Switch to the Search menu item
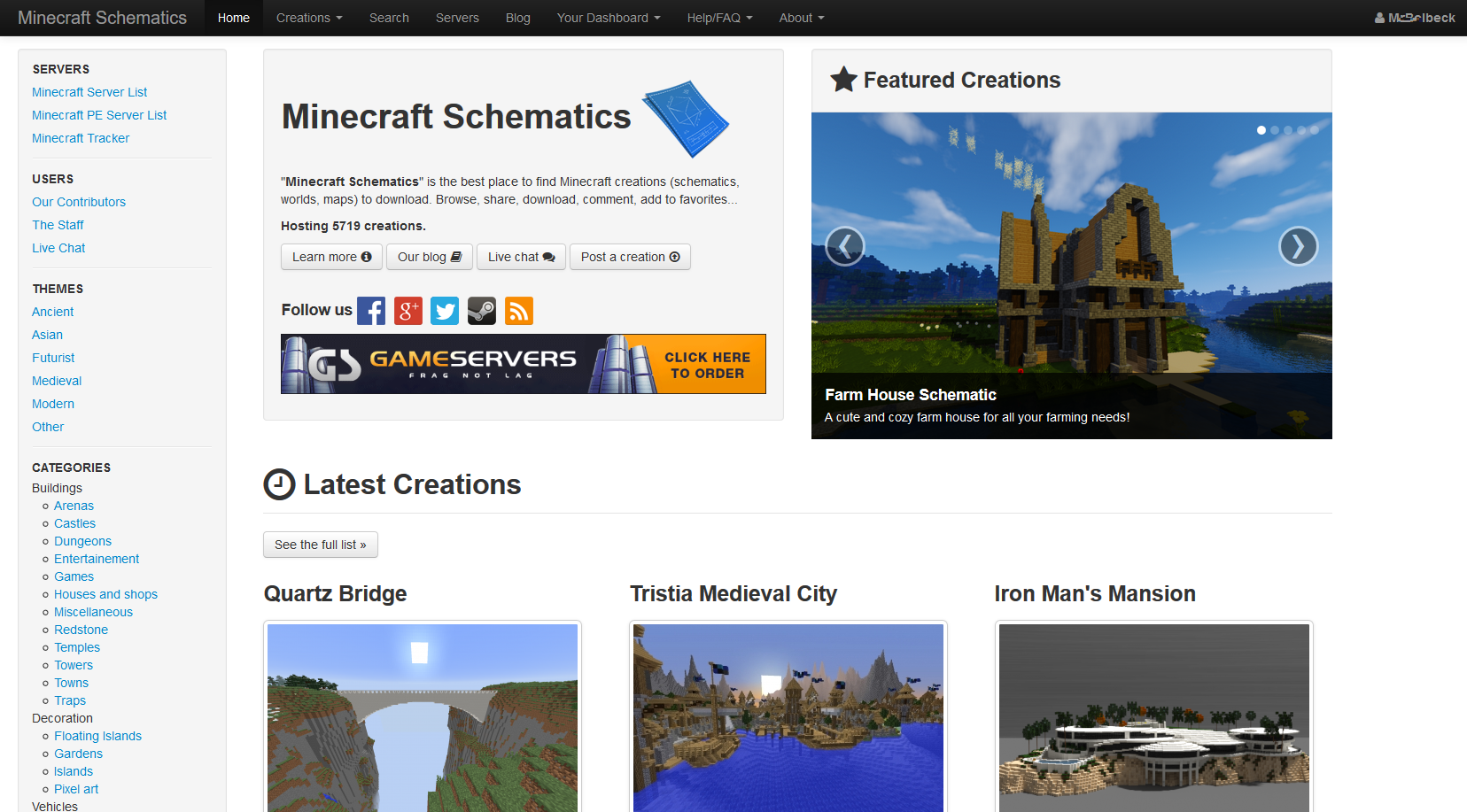Viewport: 1467px width, 812px height. [x=389, y=18]
